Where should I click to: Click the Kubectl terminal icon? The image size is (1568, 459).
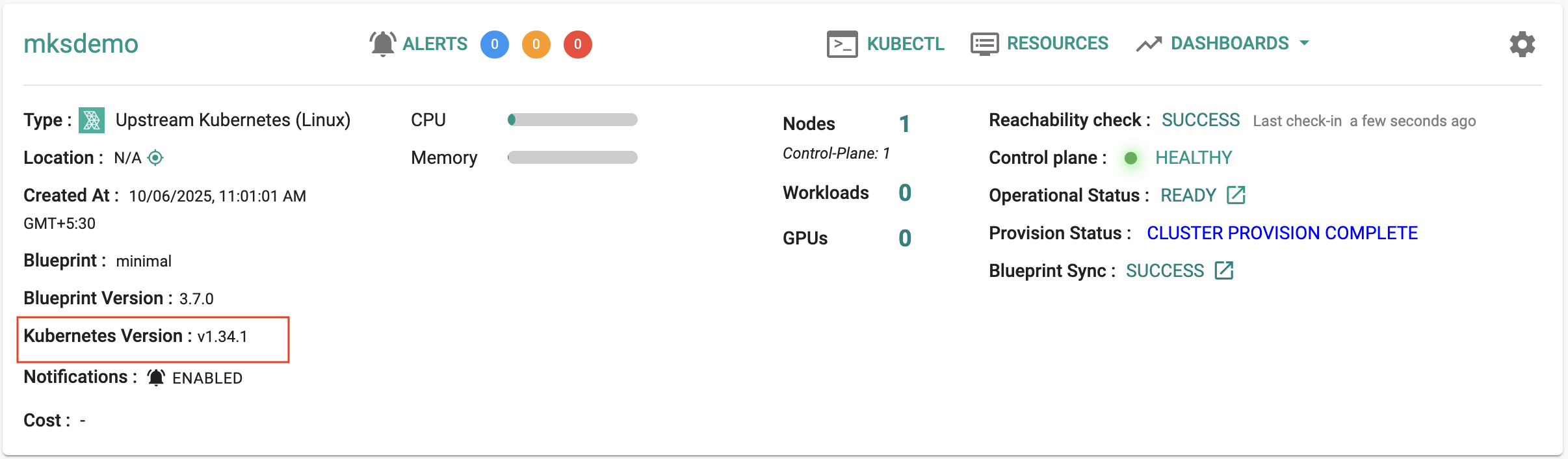tap(842, 44)
